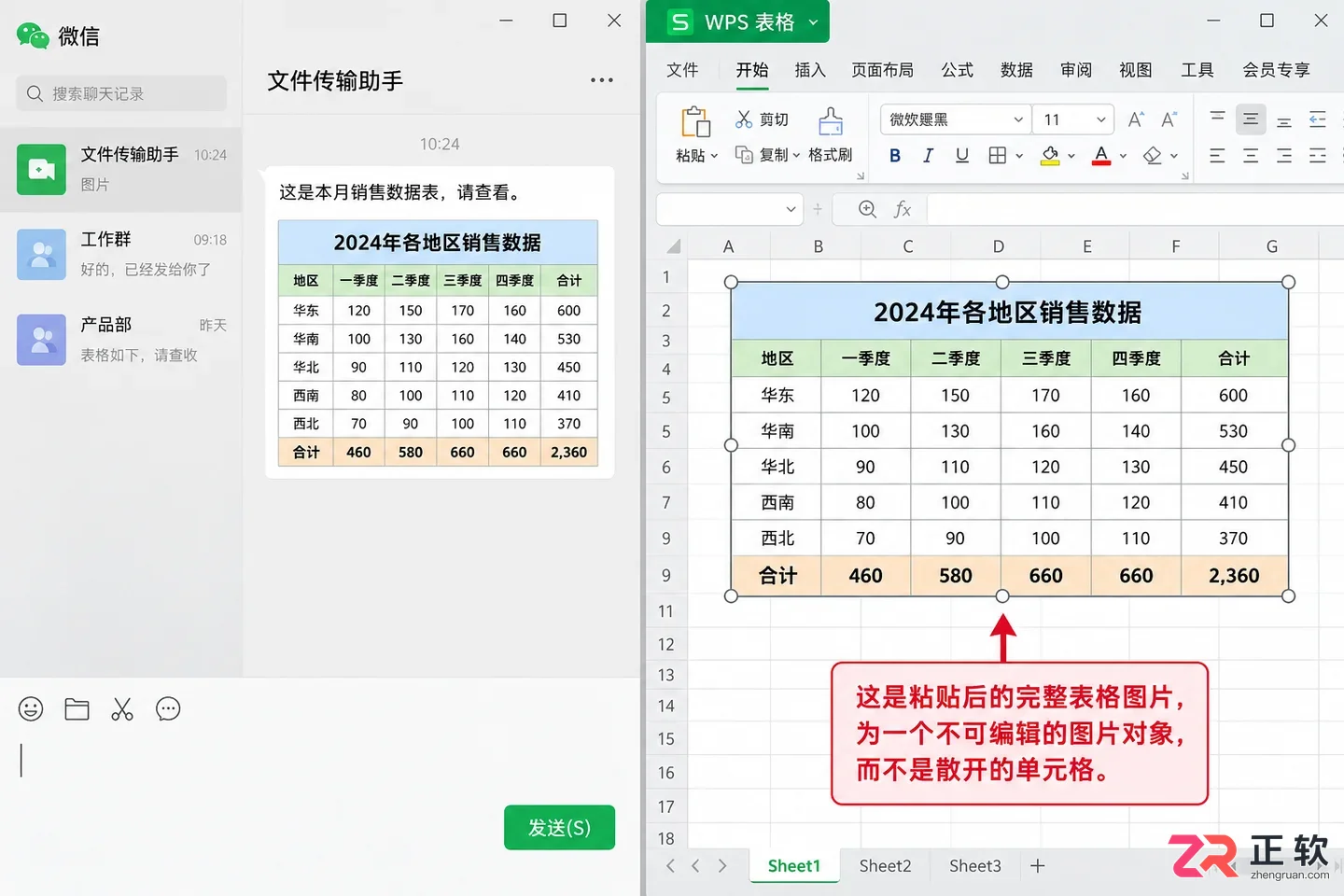Switch to the 页面布局 tab
This screenshot has width=1344, height=896.
pyautogui.click(x=883, y=70)
